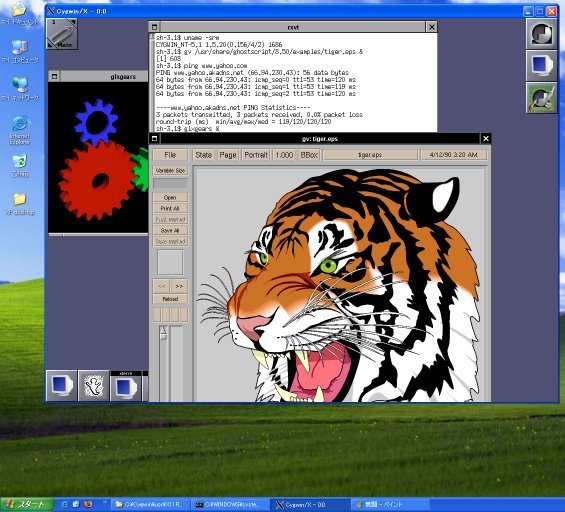
Task: Open the State menu in gv
Action: [203, 155]
